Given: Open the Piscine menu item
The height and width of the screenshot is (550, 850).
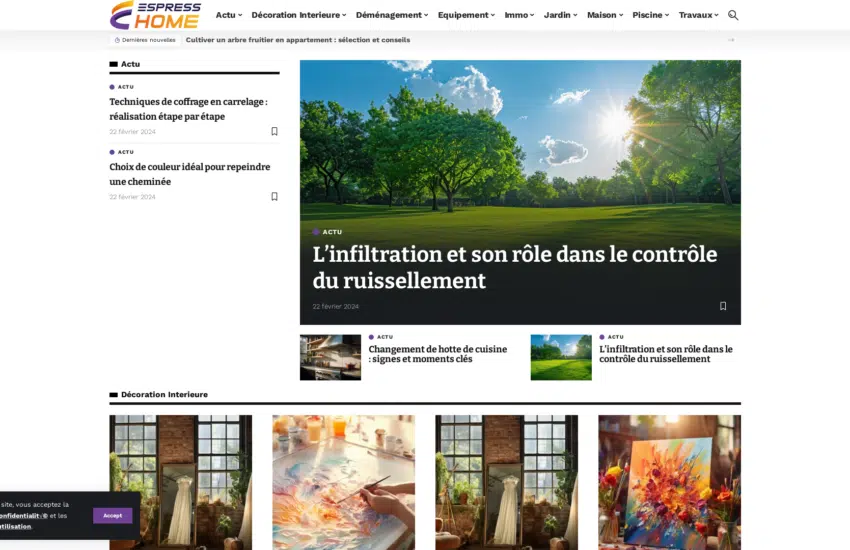Looking at the screenshot, I should tap(651, 15).
